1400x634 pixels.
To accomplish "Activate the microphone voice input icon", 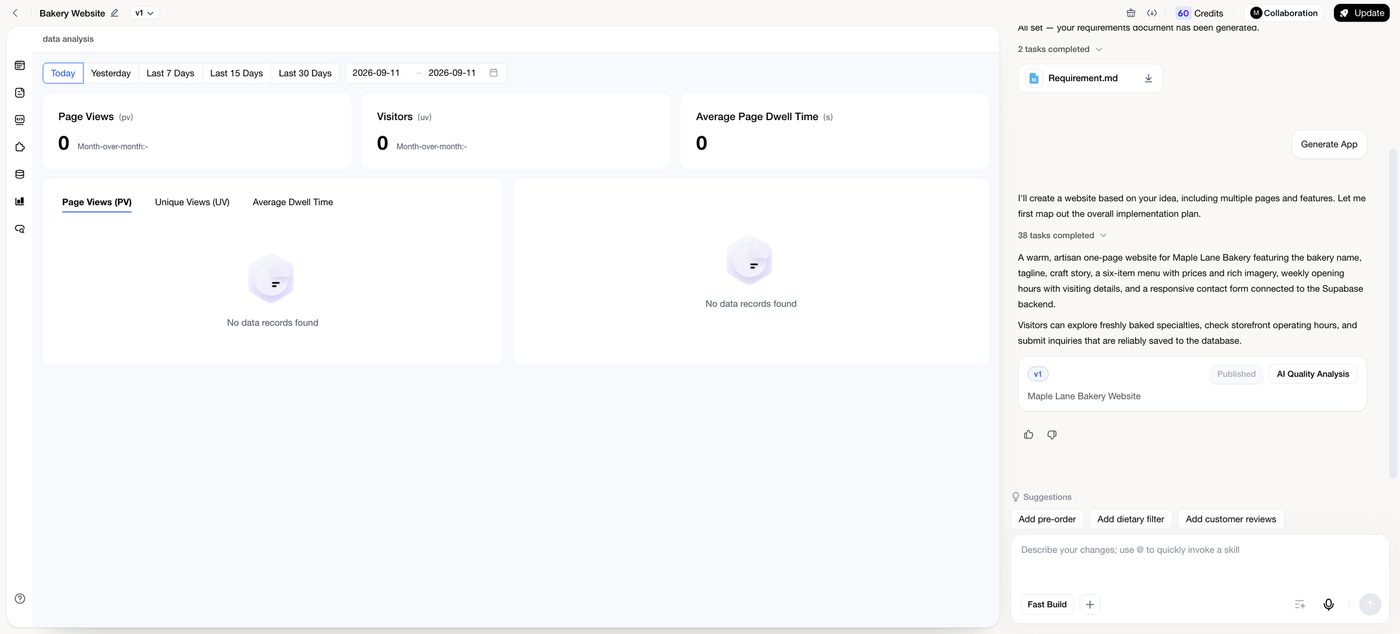I will point(1328,604).
